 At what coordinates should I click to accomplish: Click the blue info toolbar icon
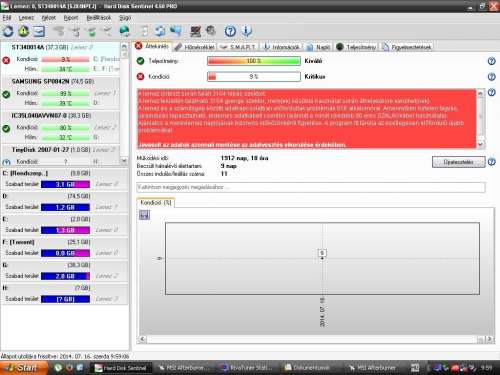click(x=246, y=31)
